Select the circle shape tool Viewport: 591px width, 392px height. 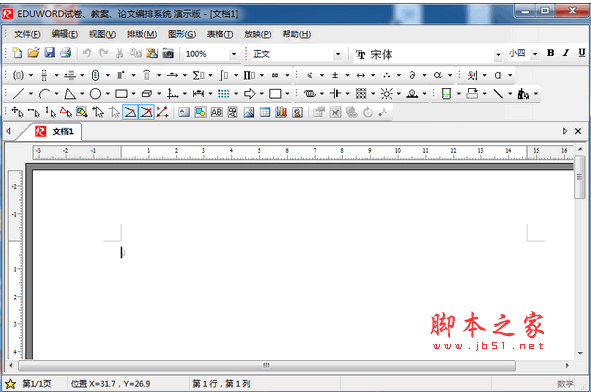point(95,93)
